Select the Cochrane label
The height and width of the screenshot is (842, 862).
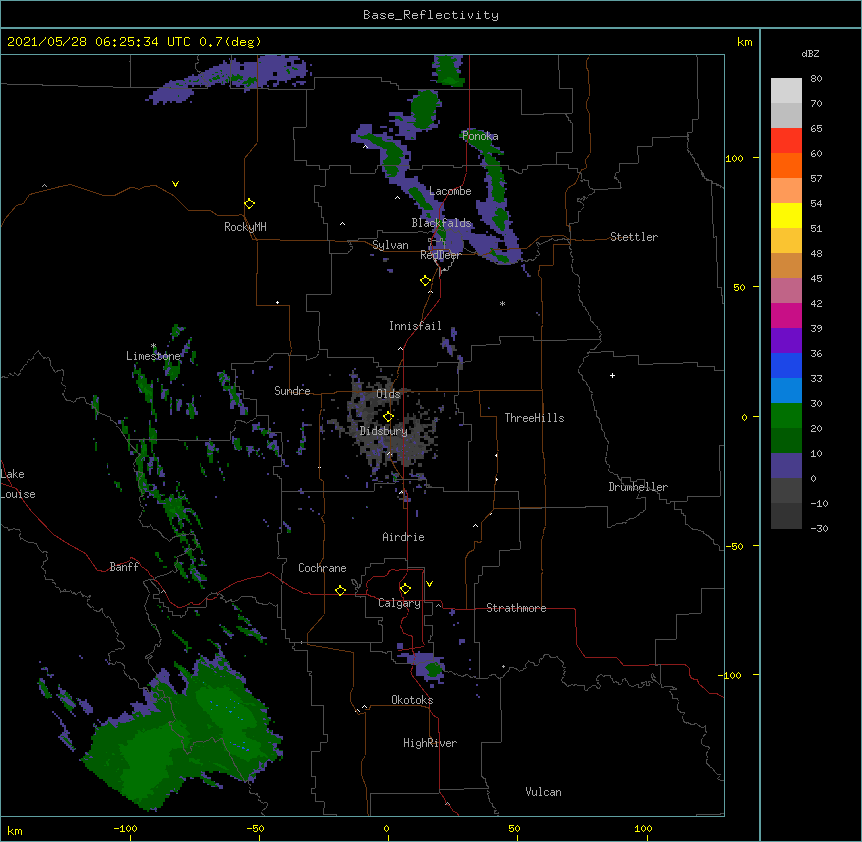pos(322,568)
